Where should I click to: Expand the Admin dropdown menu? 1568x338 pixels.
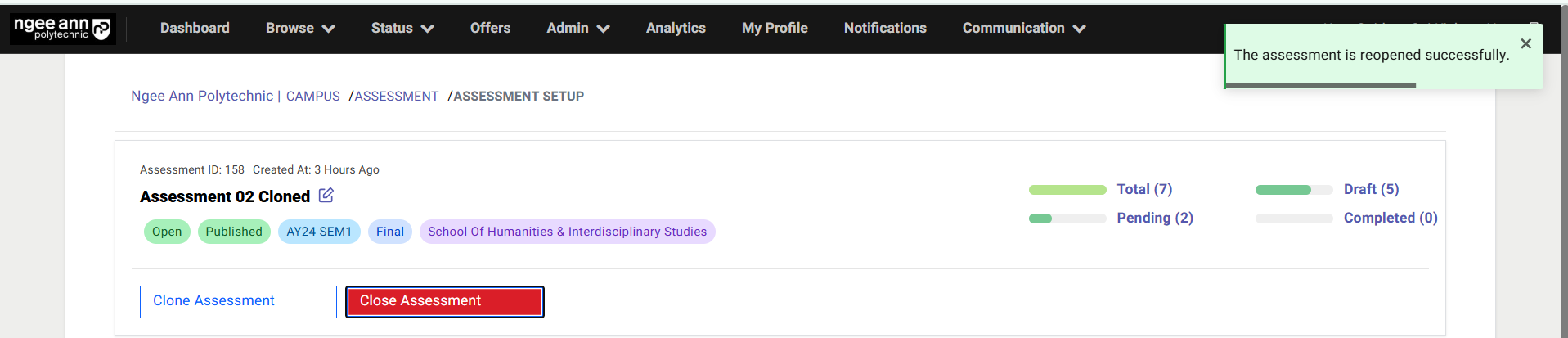click(577, 29)
